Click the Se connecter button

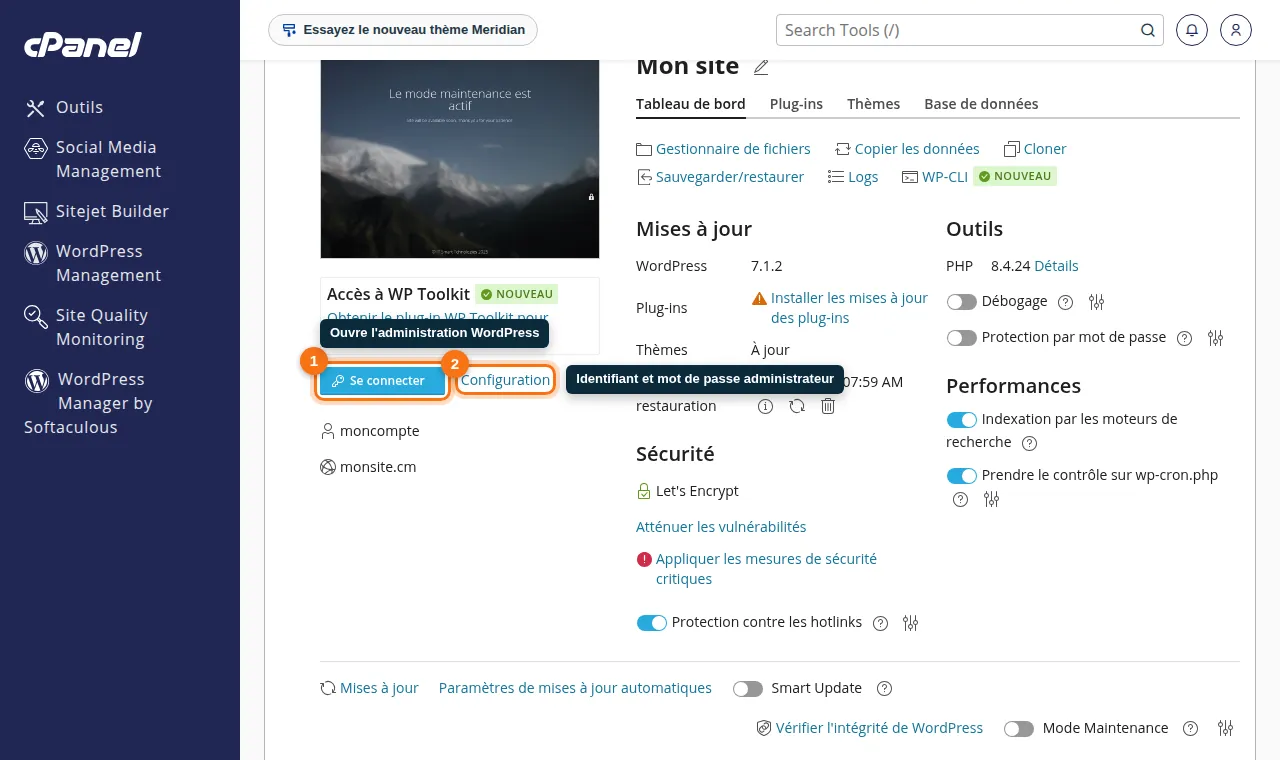(382, 381)
